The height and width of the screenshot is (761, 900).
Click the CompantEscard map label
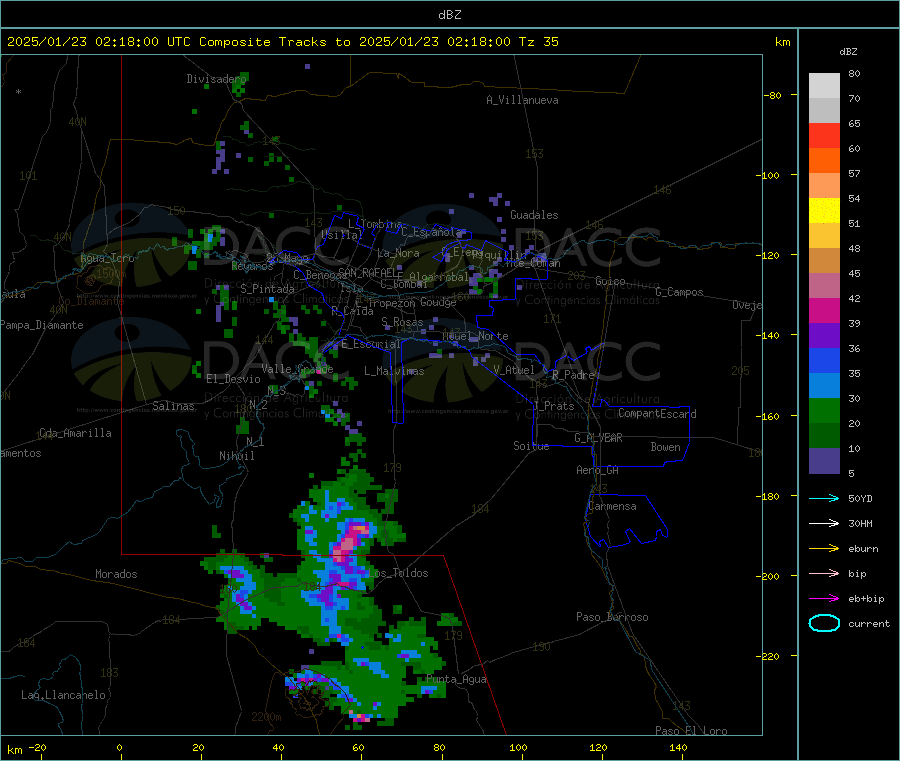(657, 413)
